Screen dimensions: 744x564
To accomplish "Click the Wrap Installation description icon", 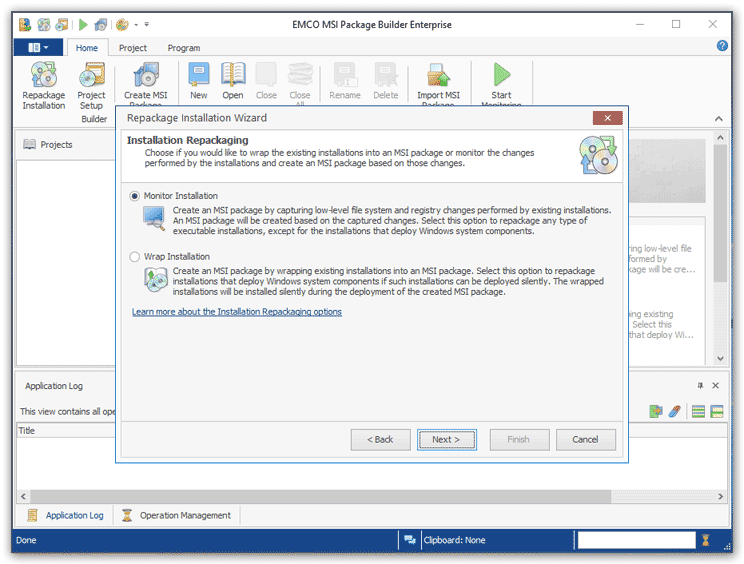I will click(155, 279).
